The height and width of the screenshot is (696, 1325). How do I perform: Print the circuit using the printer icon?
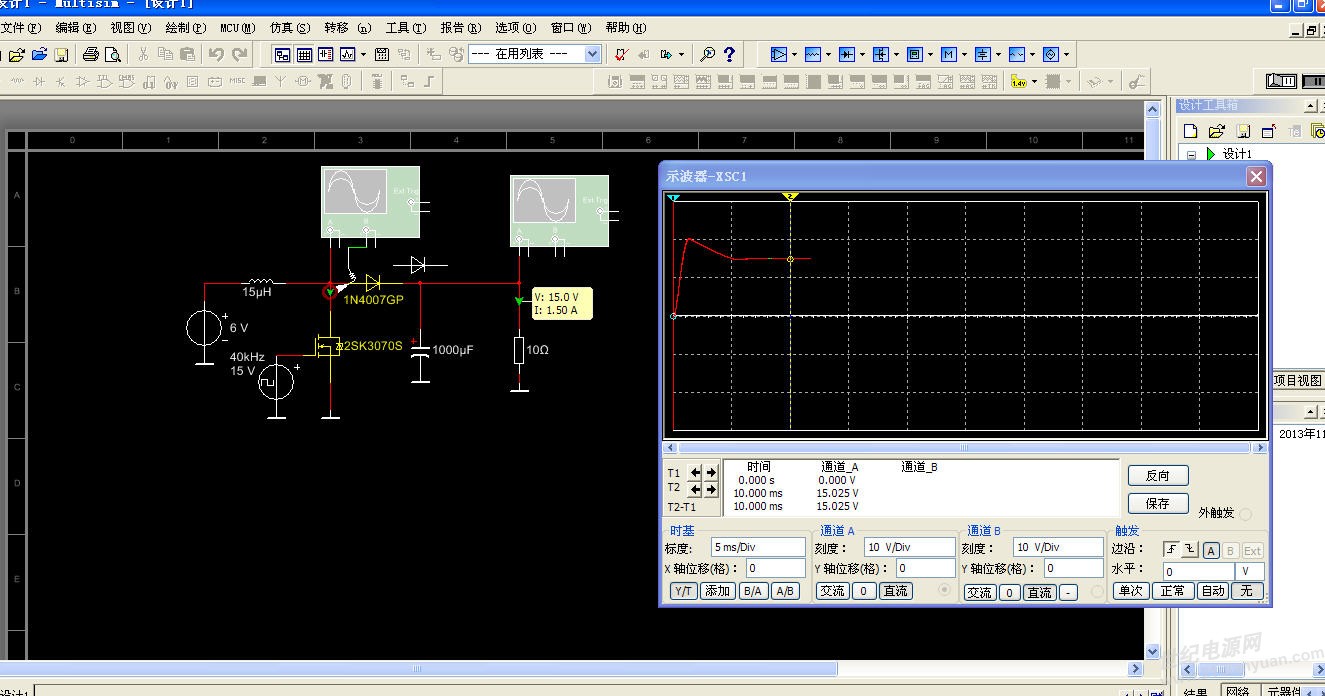coord(91,54)
